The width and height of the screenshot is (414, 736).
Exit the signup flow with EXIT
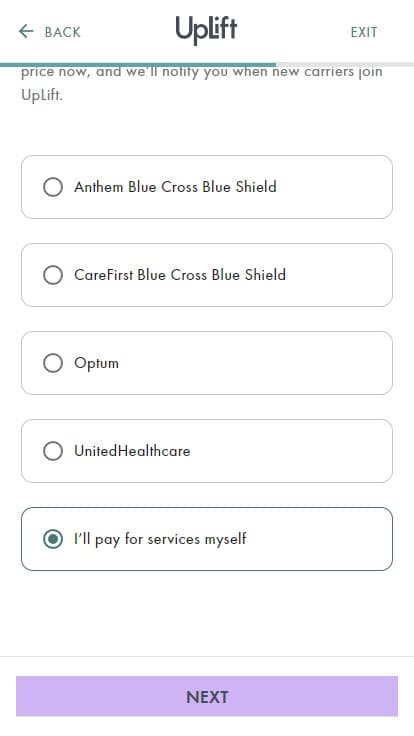(x=364, y=32)
